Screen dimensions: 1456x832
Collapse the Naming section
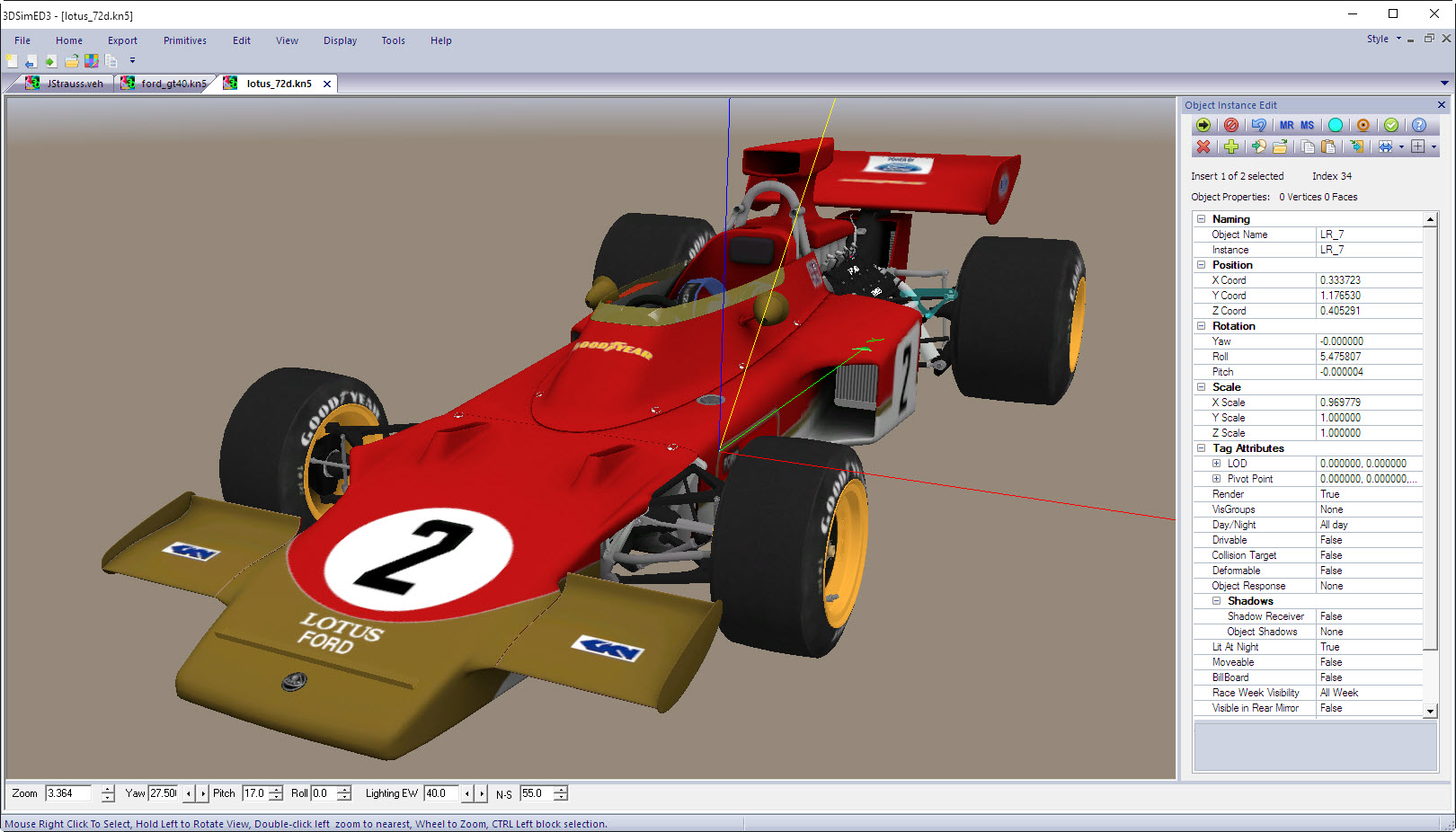point(1201,219)
